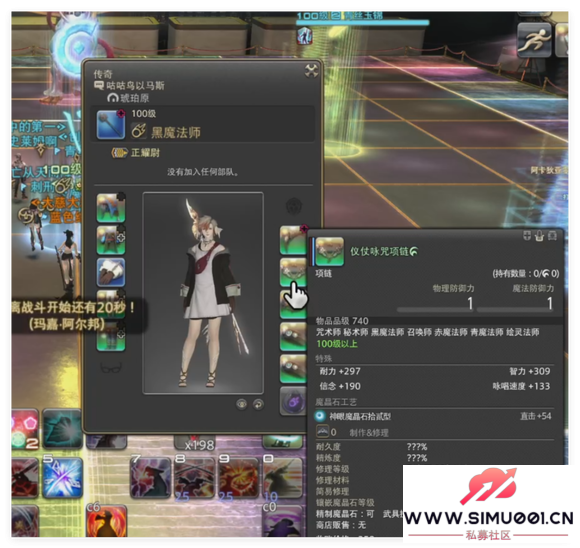Close the character inspection window

click(311, 70)
